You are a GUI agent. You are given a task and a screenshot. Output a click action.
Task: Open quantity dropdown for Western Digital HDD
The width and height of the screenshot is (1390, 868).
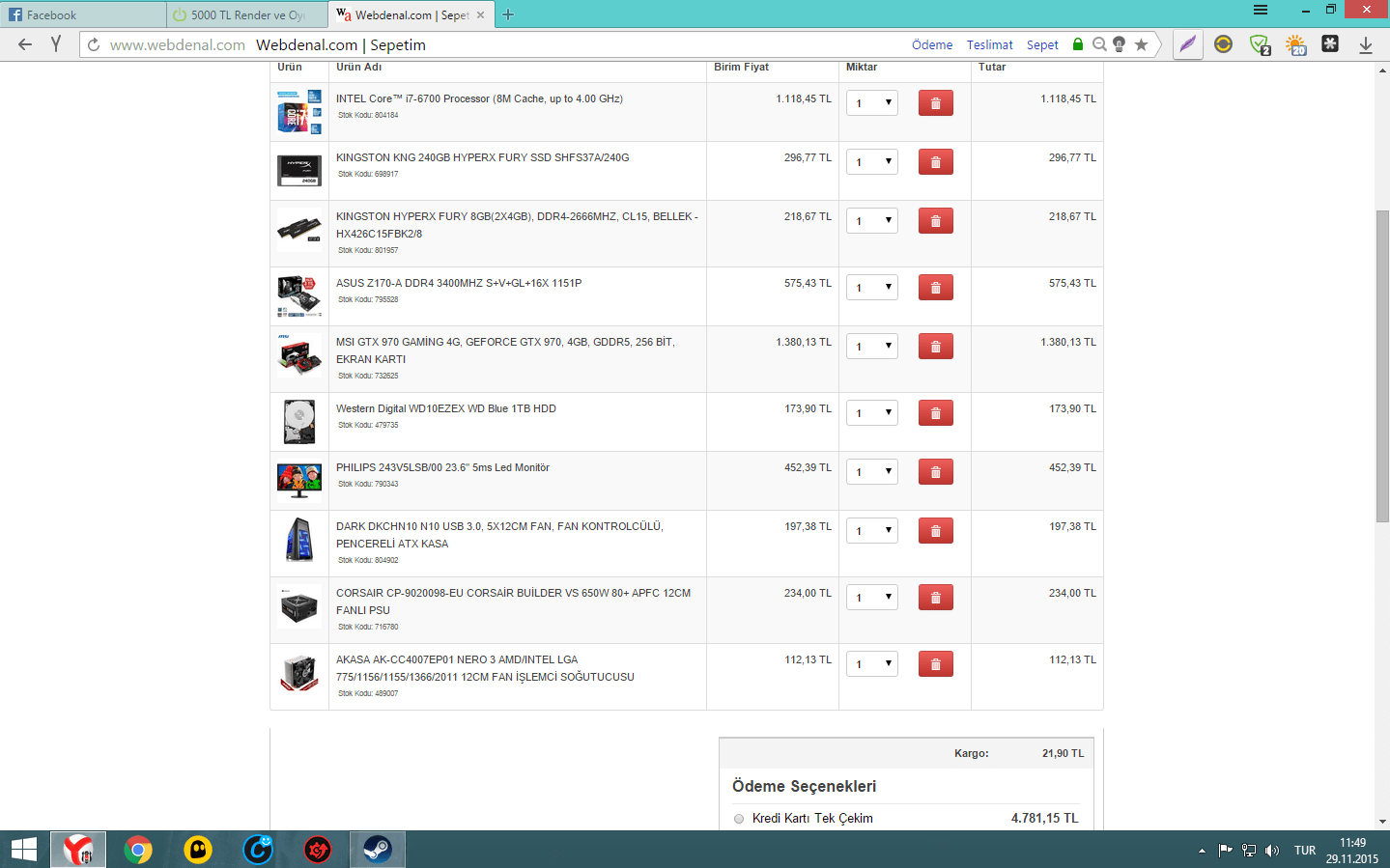point(872,413)
